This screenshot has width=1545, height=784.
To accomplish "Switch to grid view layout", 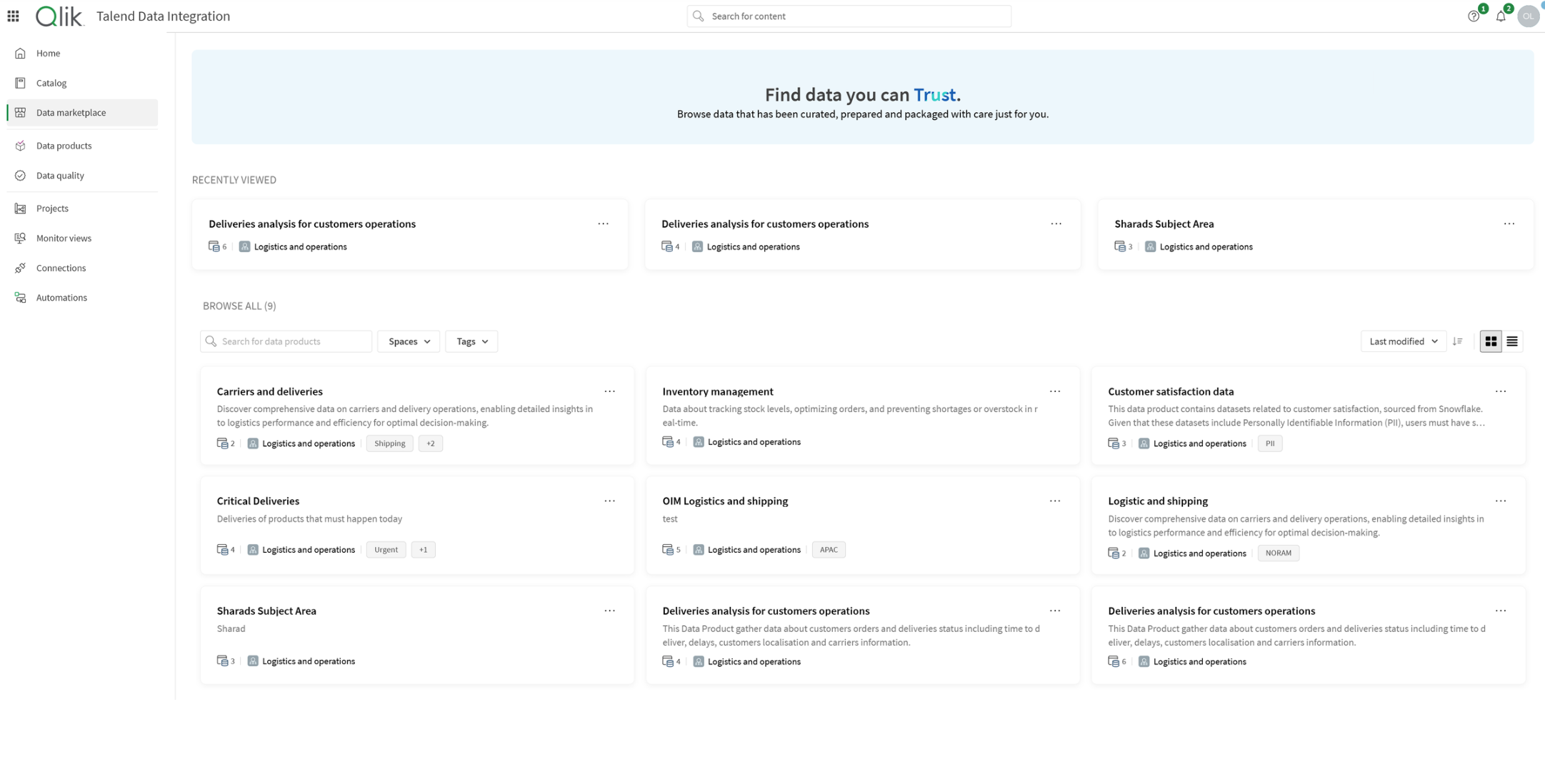I will (x=1491, y=341).
